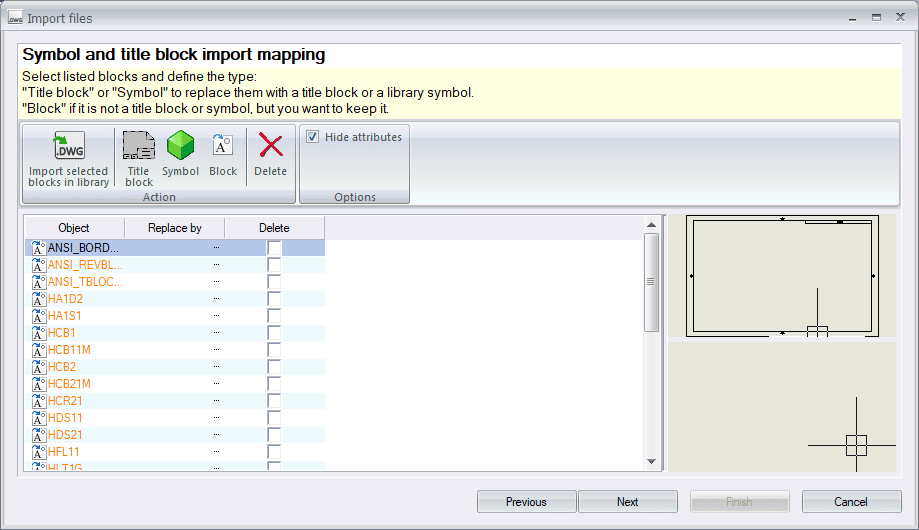Click the title block preview thumbnail
Image resolution: width=919 pixels, height=530 pixels.
(x=782, y=274)
